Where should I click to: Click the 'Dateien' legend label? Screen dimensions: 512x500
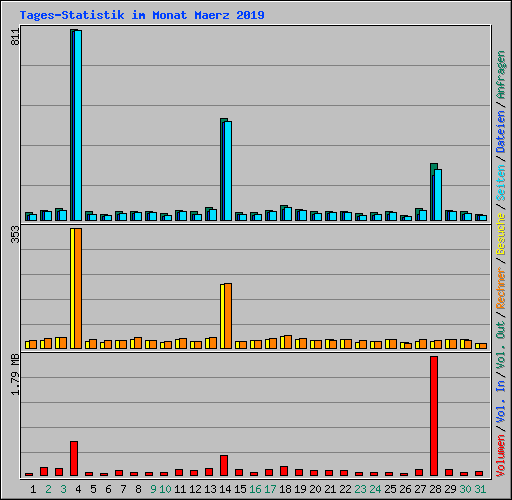(x=501, y=132)
